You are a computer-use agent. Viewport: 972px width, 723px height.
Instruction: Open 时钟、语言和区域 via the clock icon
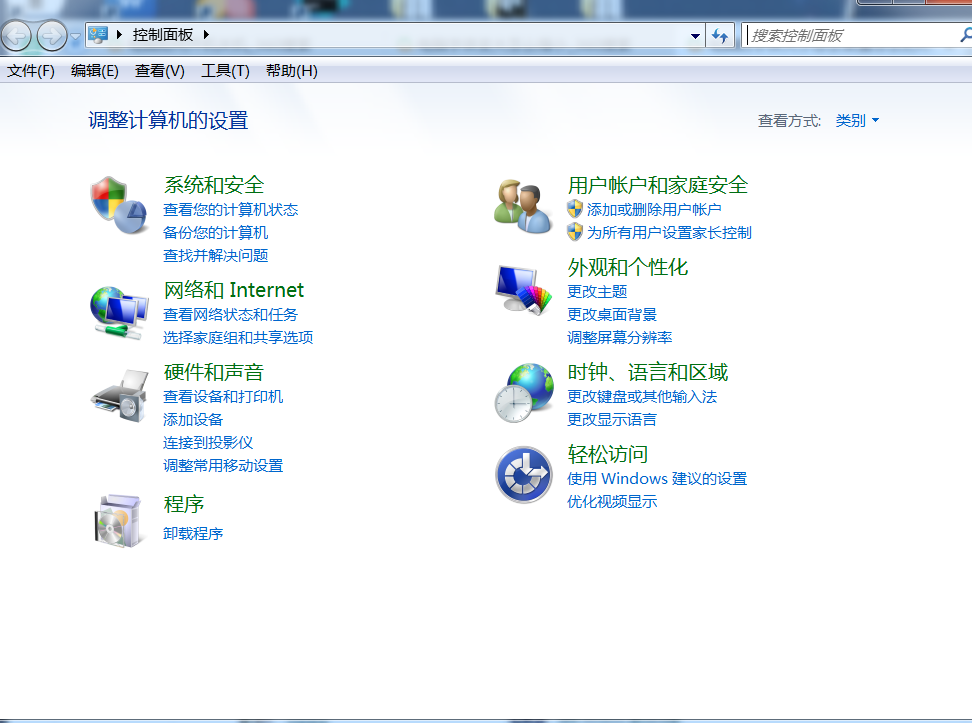(x=522, y=391)
